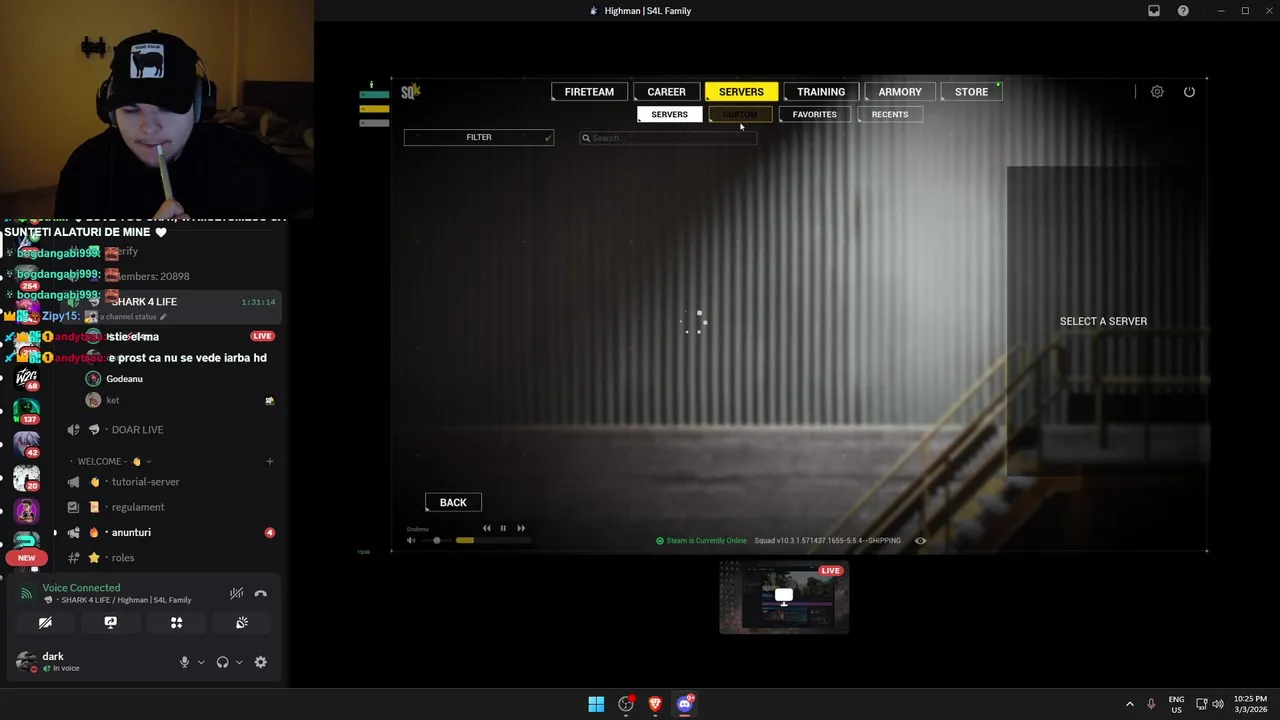The height and width of the screenshot is (720, 1280).
Task: Expand the FILTER dropdown
Action: [x=479, y=137]
